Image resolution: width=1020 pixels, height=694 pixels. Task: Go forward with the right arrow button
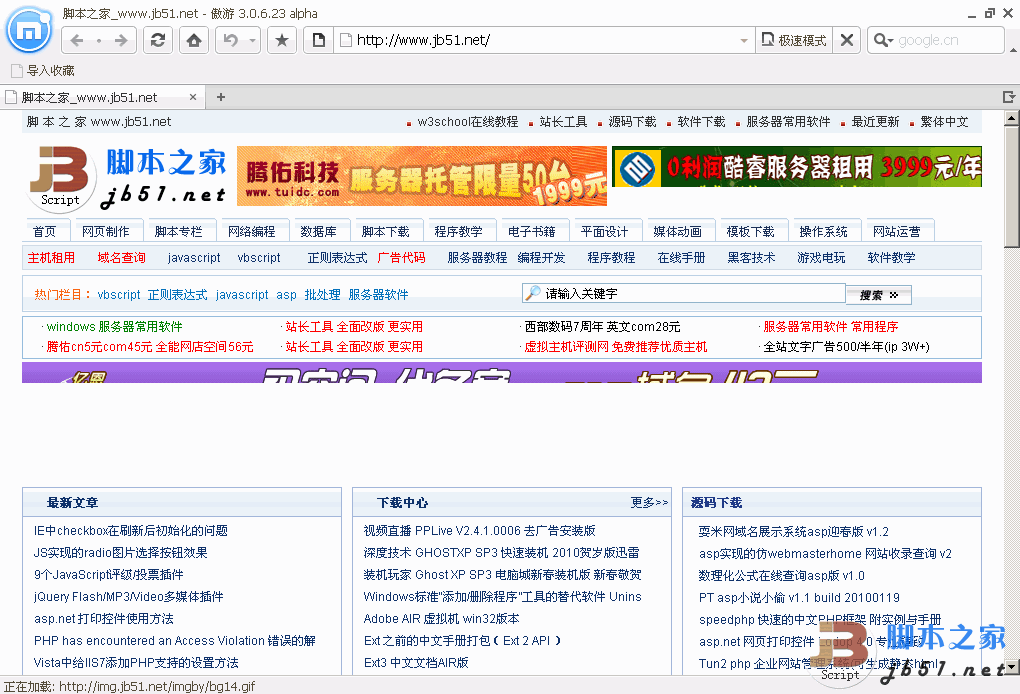point(121,40)
